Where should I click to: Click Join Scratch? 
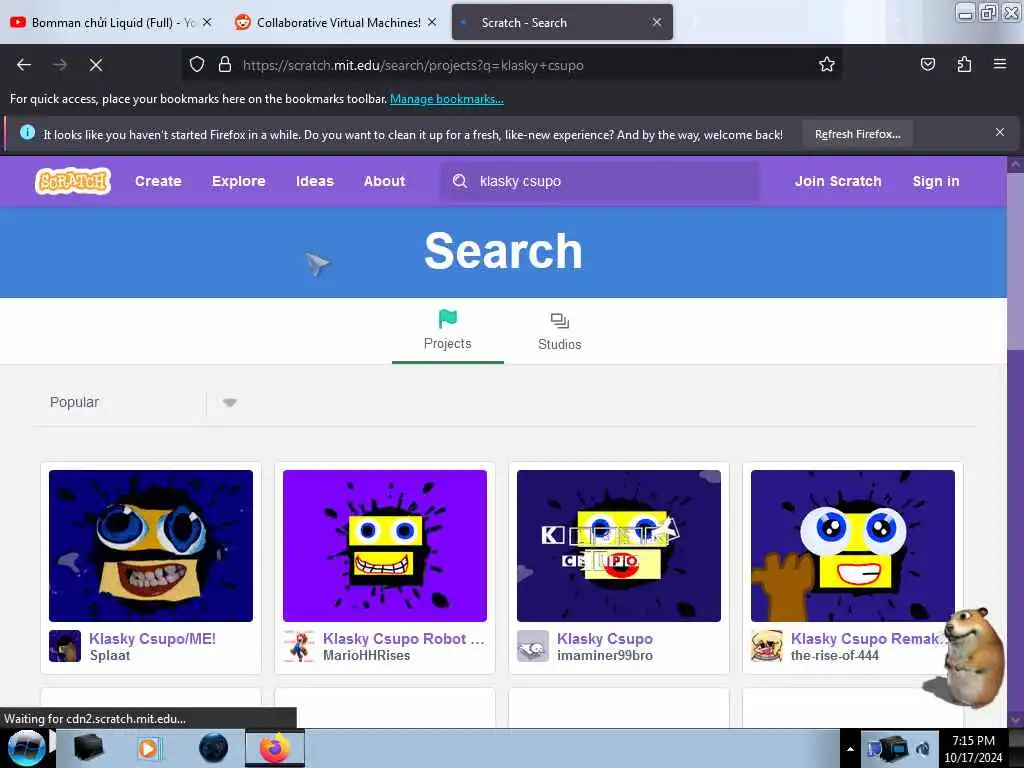pyautogui.click(x=838, y=182)
